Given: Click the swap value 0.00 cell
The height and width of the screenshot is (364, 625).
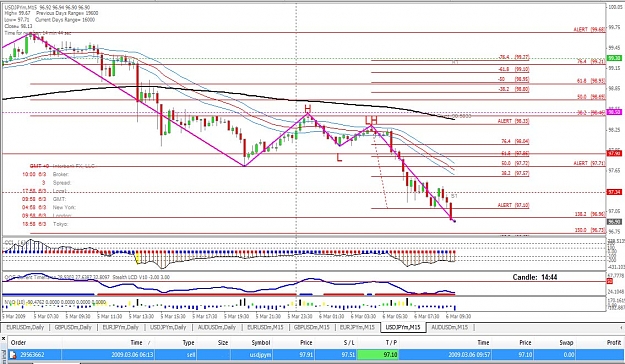Looking at the screenshot, I should 568,354.
